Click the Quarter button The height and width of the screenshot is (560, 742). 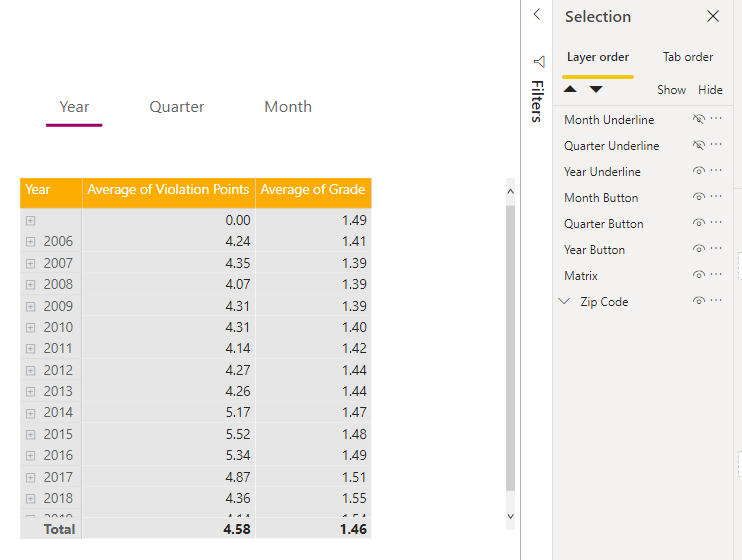(177, 107)
